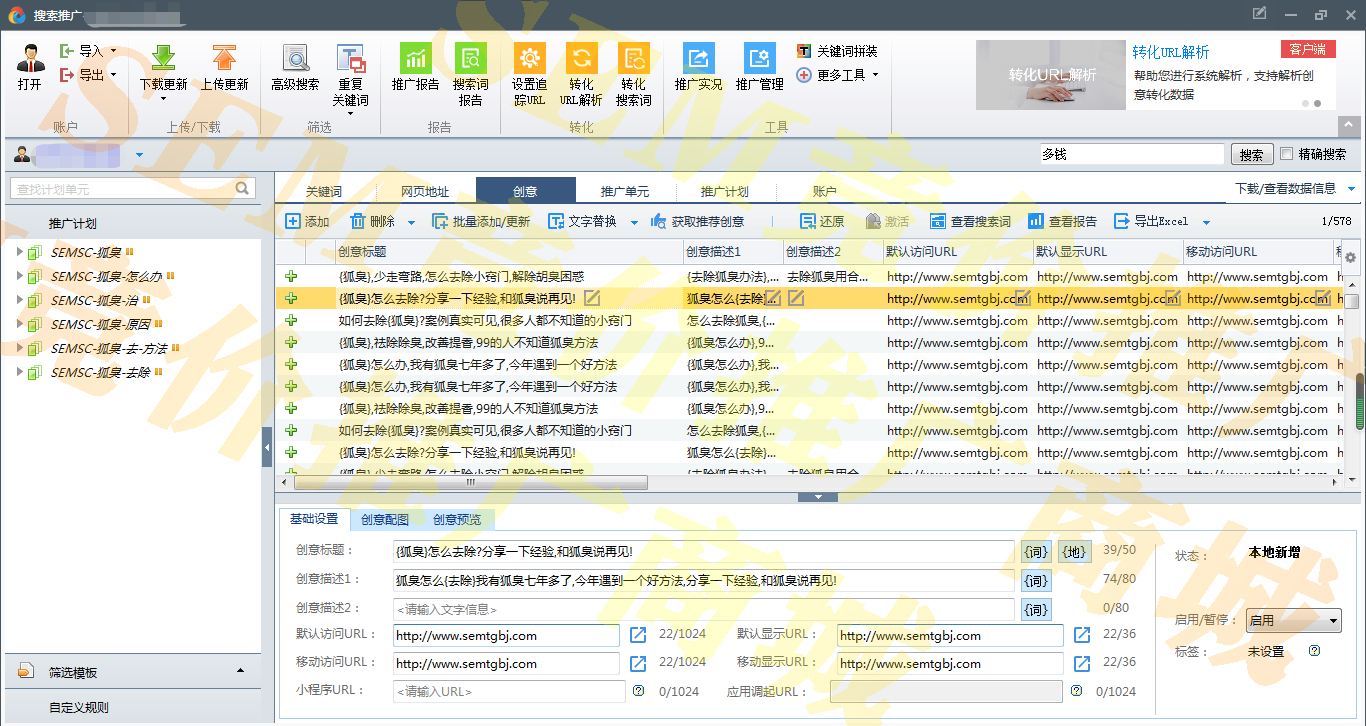Open the 推广报告 report icon
The width and height of the screenshot is (1366, 726).
pos(415,58)
